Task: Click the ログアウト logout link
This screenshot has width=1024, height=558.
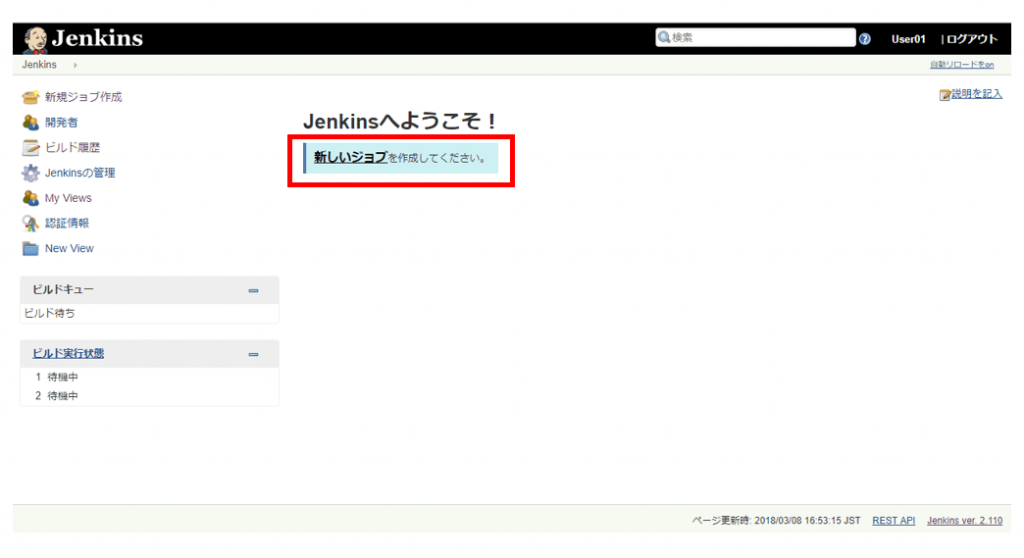Action: click(x=972, y=39)
